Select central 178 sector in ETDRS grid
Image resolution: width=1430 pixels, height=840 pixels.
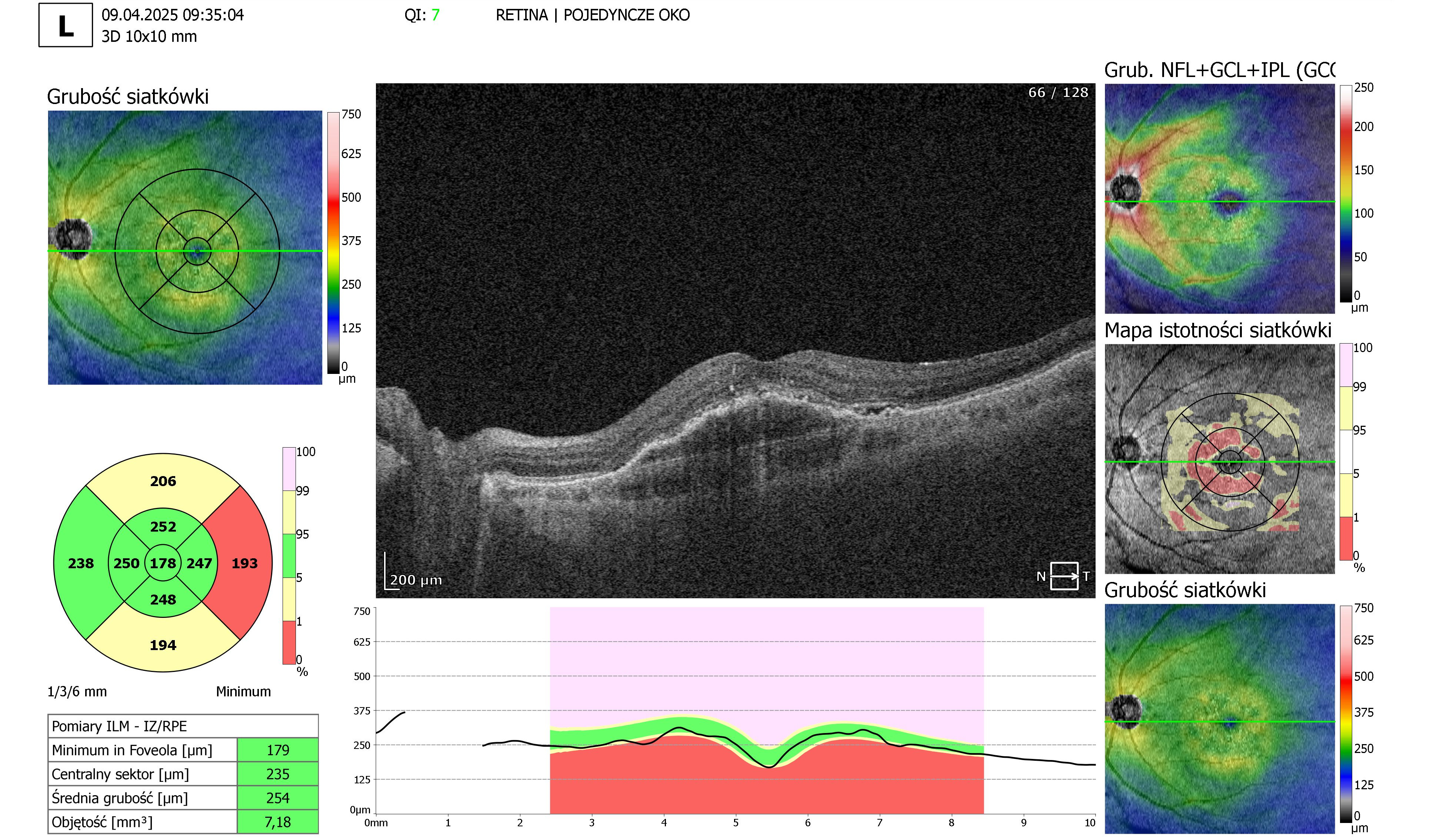pos(163,563)
